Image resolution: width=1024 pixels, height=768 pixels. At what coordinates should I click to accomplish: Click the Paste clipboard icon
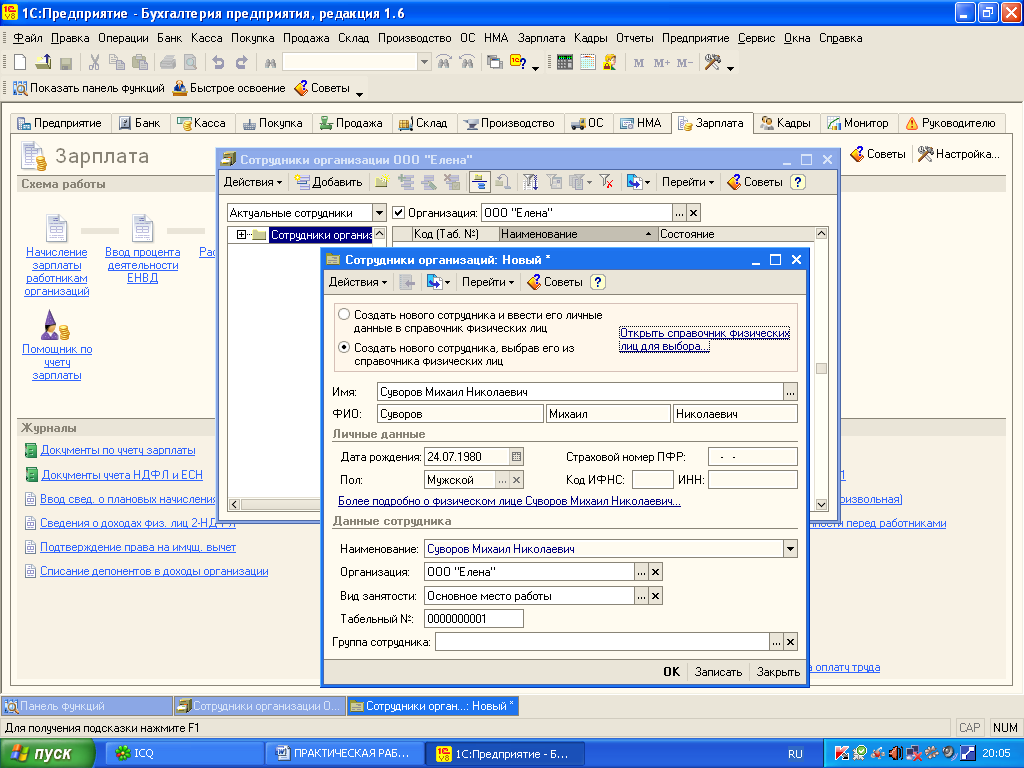click(x=140, y=63)
